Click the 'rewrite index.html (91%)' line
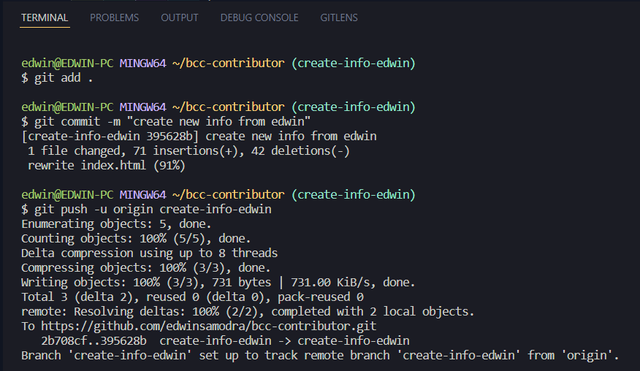 point(106,166)
